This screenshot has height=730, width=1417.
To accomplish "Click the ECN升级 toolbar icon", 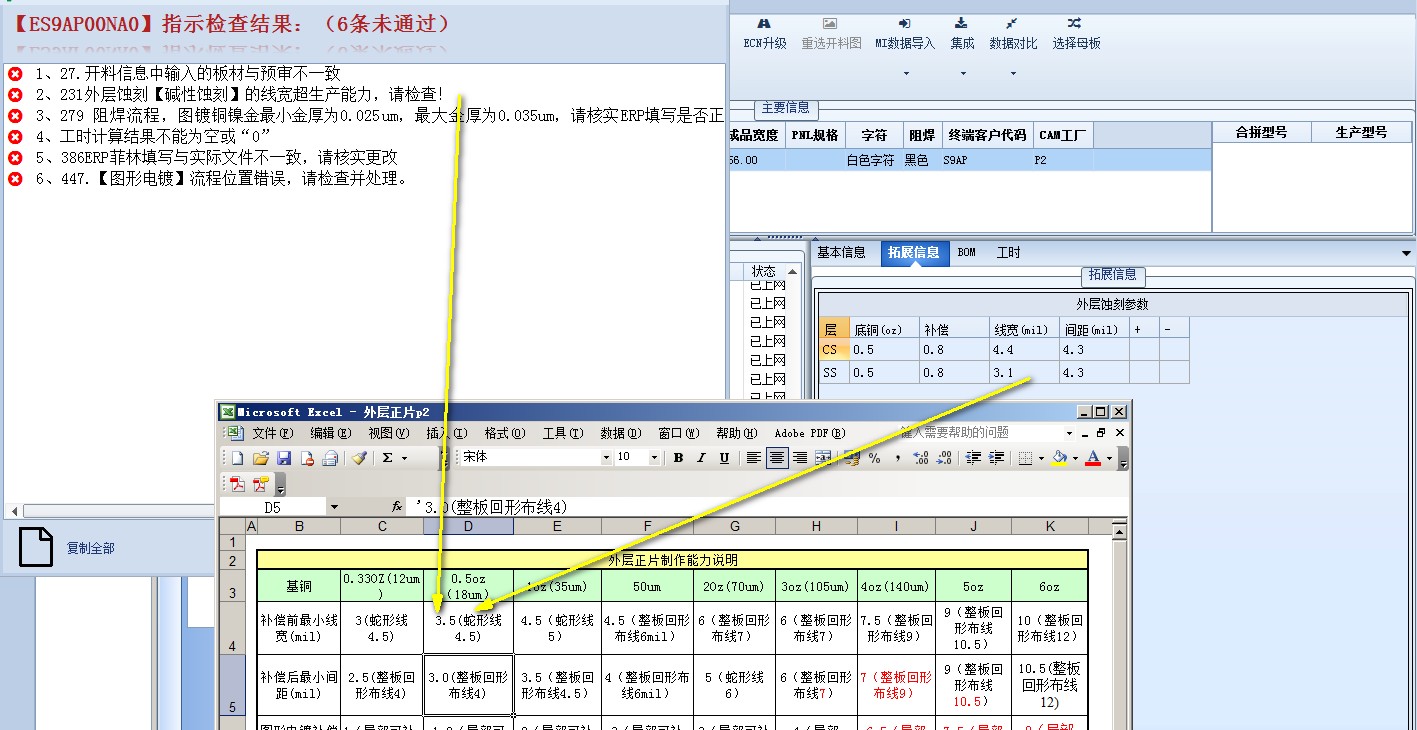I will pos(765,23).
